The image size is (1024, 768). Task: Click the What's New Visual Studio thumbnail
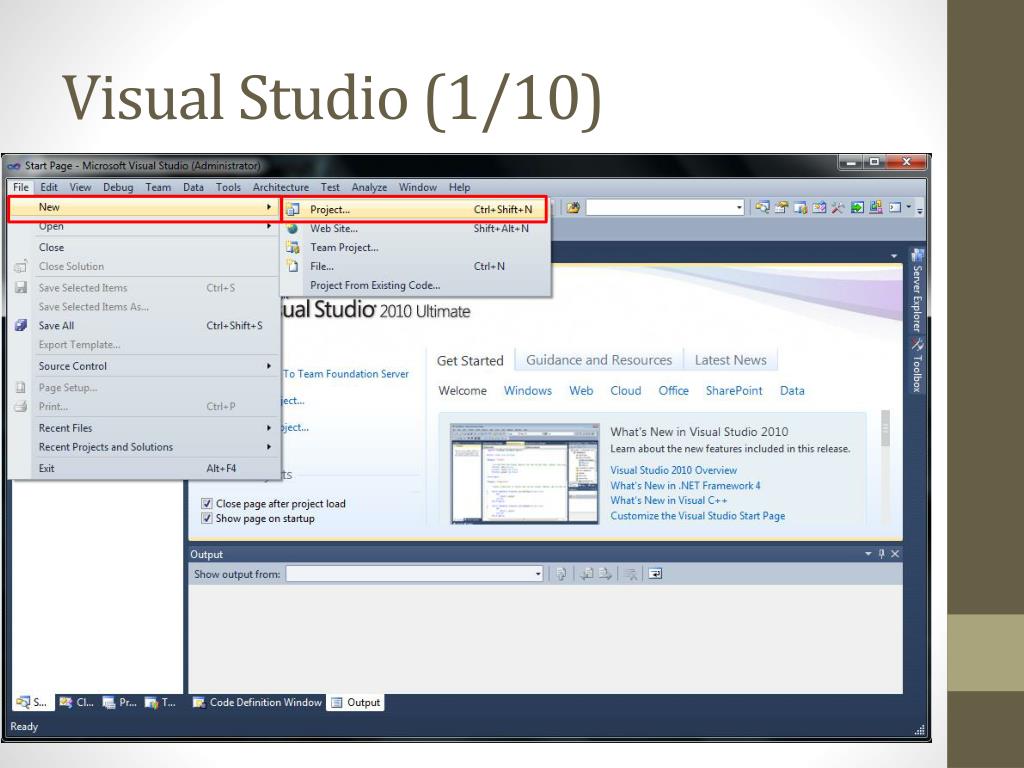pos(524,473)
